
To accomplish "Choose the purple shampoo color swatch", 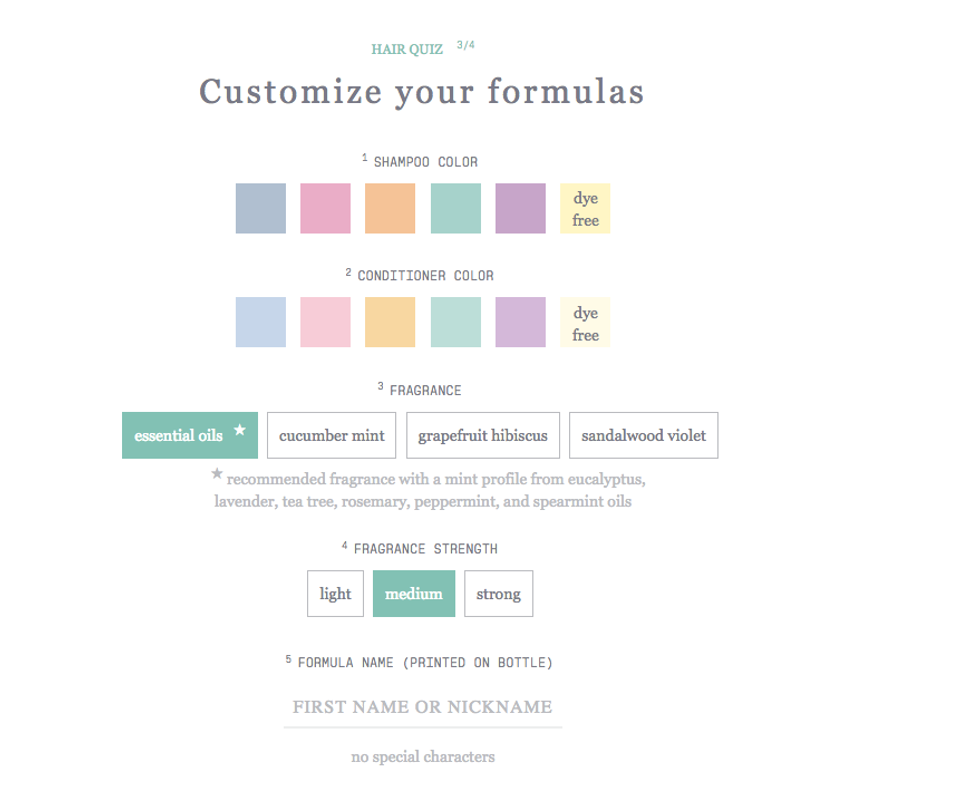I will point(520,208).
